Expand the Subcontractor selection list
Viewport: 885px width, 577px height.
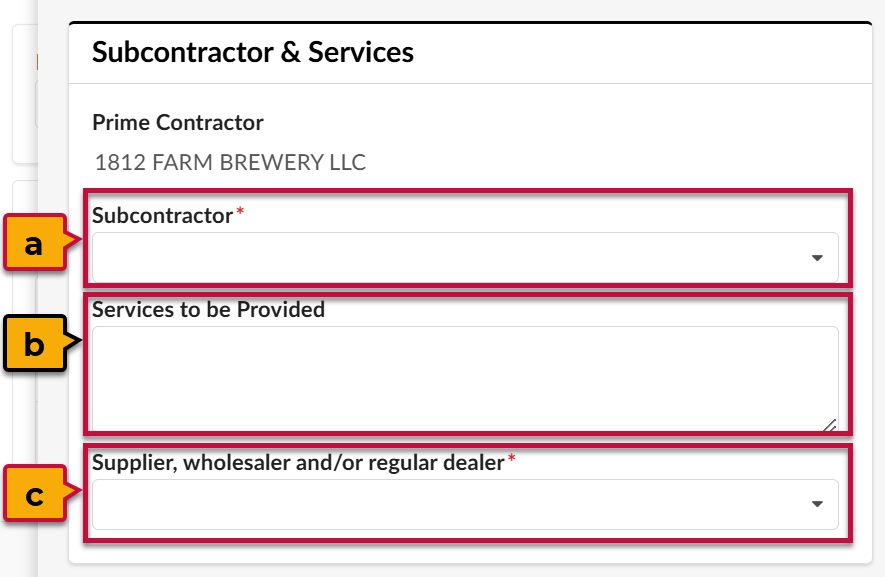pos(818,258)
